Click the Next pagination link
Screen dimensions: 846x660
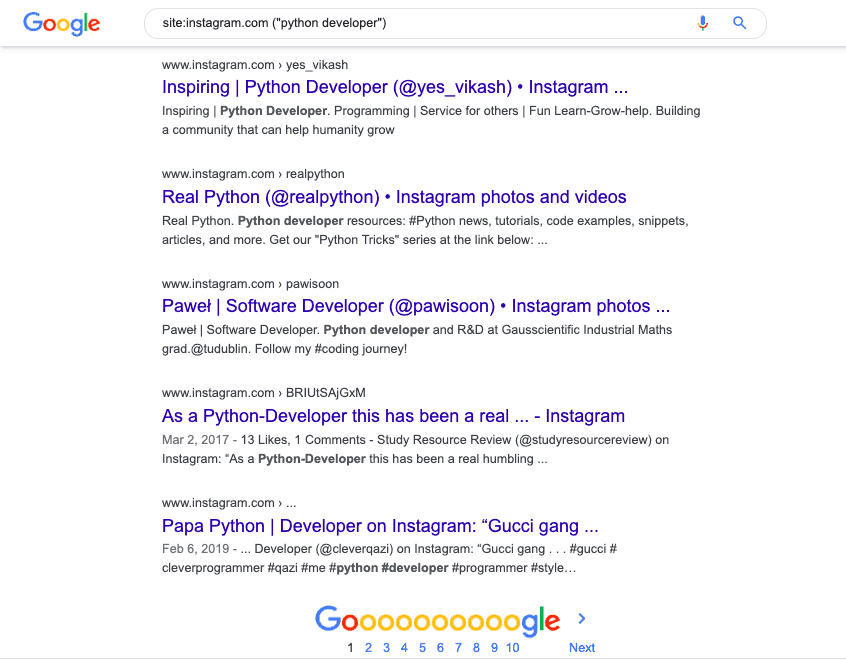582,648
